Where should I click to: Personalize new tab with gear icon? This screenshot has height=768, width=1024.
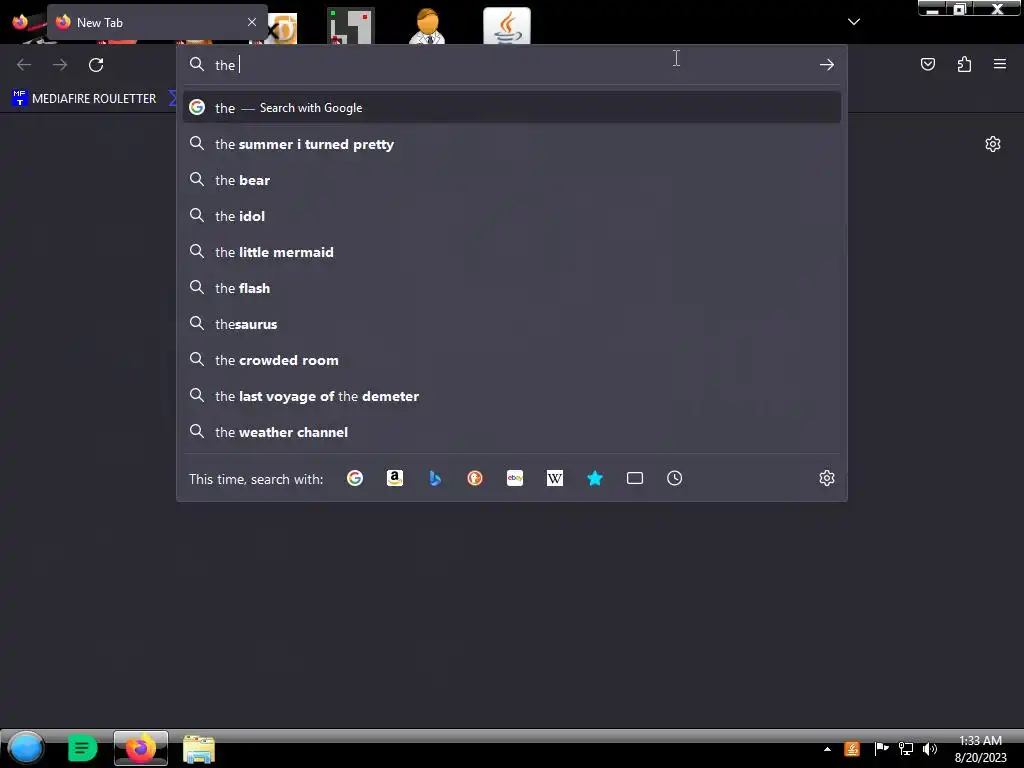[x=993, y=144]
